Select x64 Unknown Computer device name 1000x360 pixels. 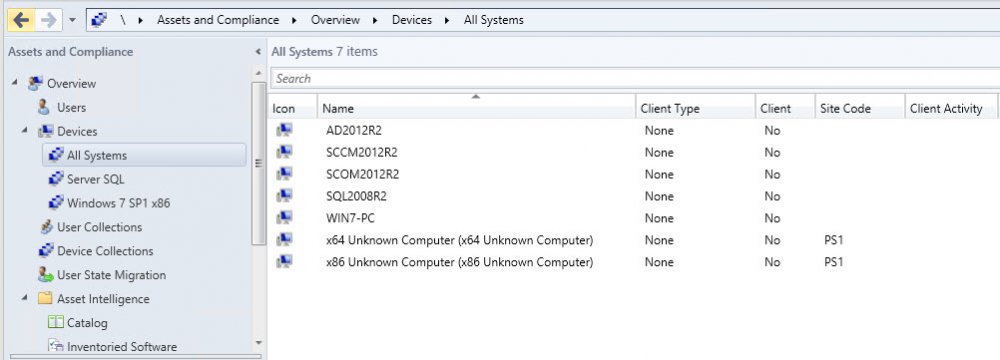tap(459, 240)
